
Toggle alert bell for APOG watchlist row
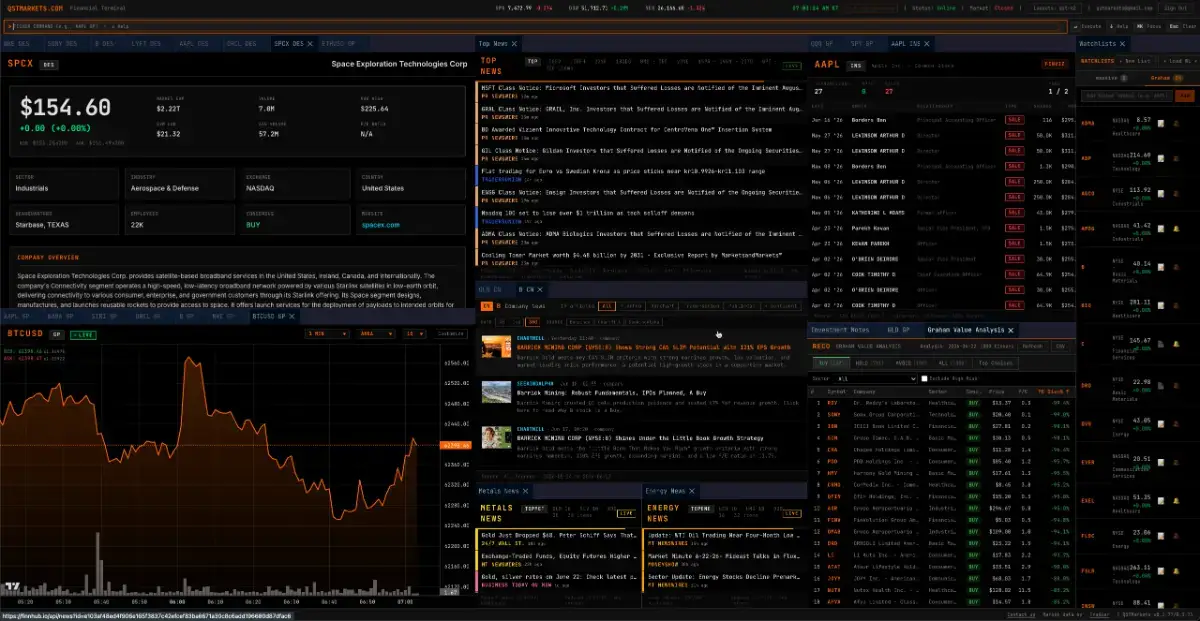pos(1176,229)
